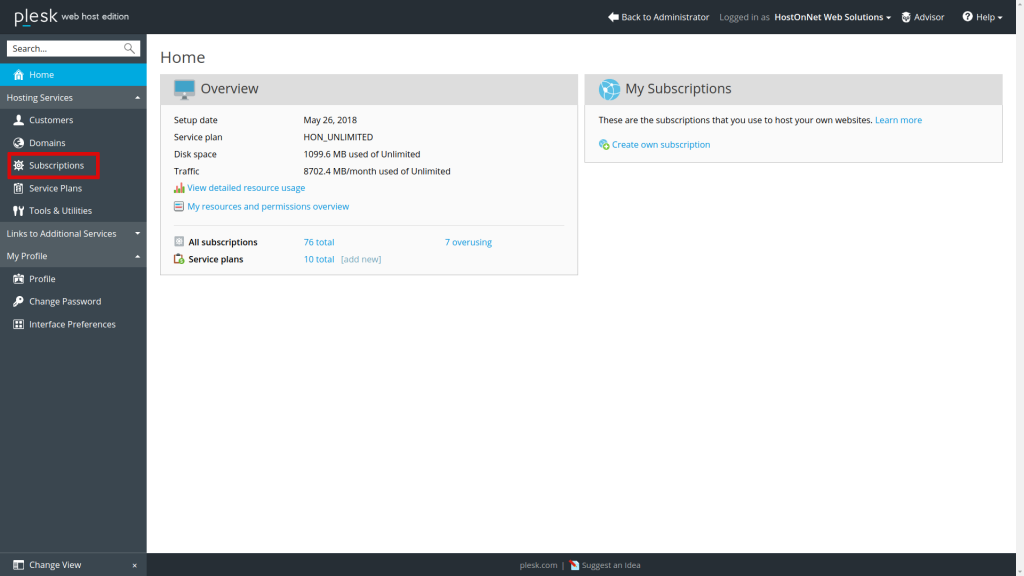
Task: Open the Help dropdown menu
Action: point(981,16)
